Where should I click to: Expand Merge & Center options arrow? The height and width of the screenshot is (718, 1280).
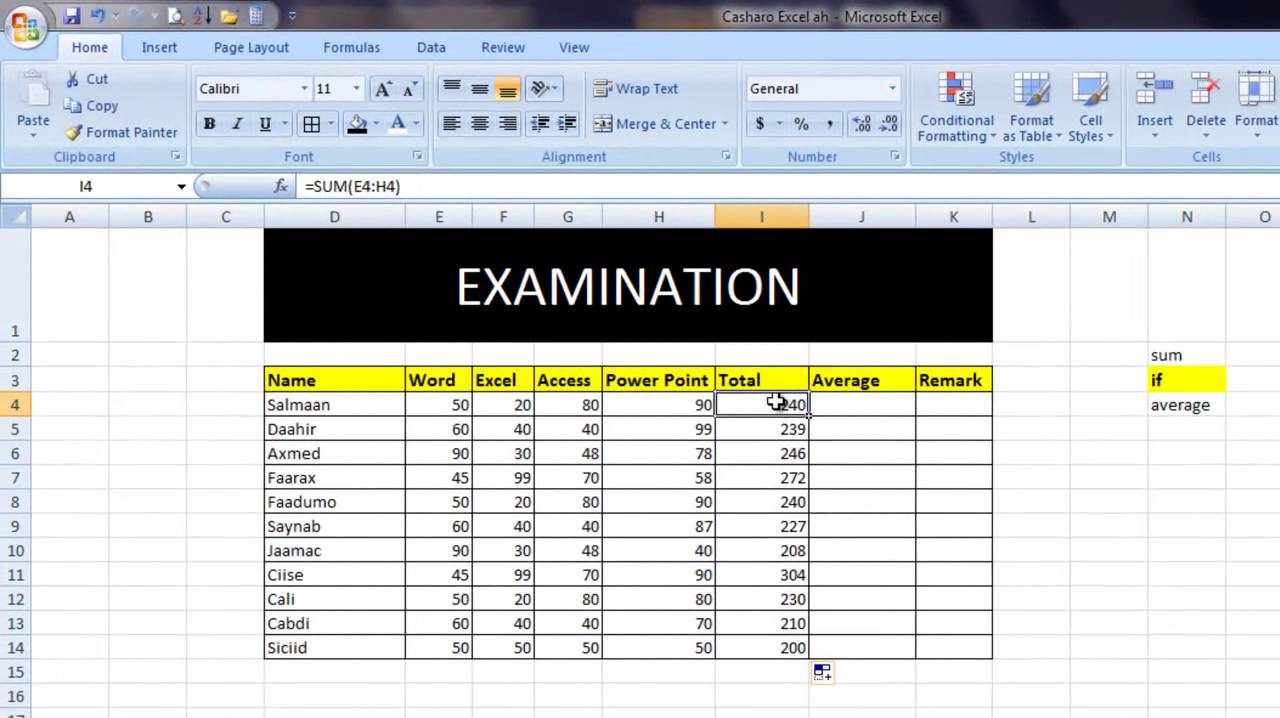[724, 124]
